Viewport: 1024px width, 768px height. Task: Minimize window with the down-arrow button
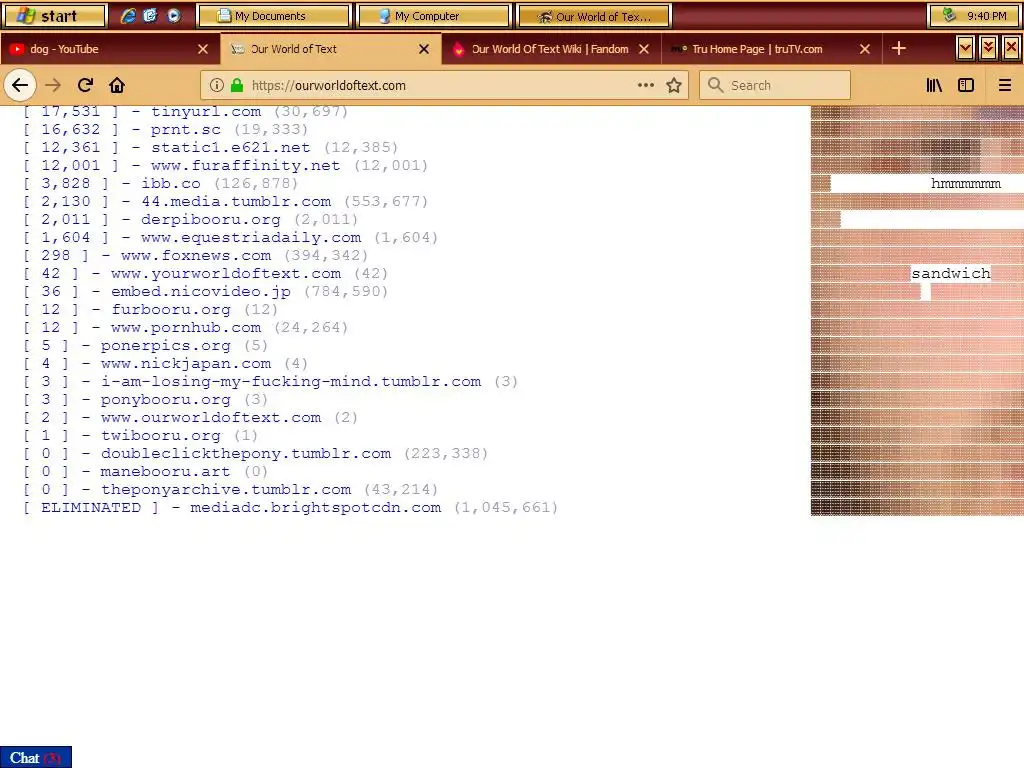[x=965, y=48]
